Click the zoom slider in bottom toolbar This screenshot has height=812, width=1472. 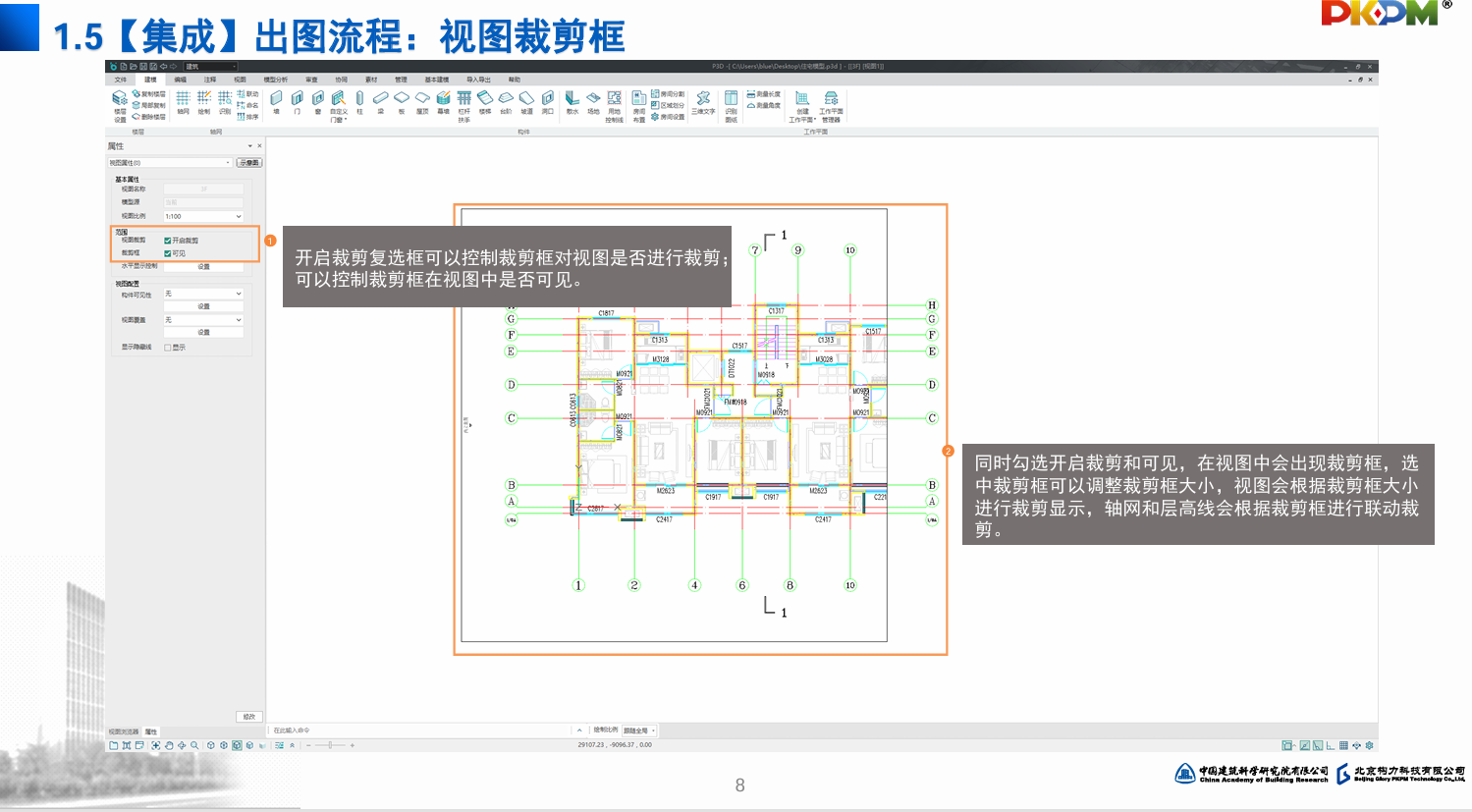[x=330, y=745]
